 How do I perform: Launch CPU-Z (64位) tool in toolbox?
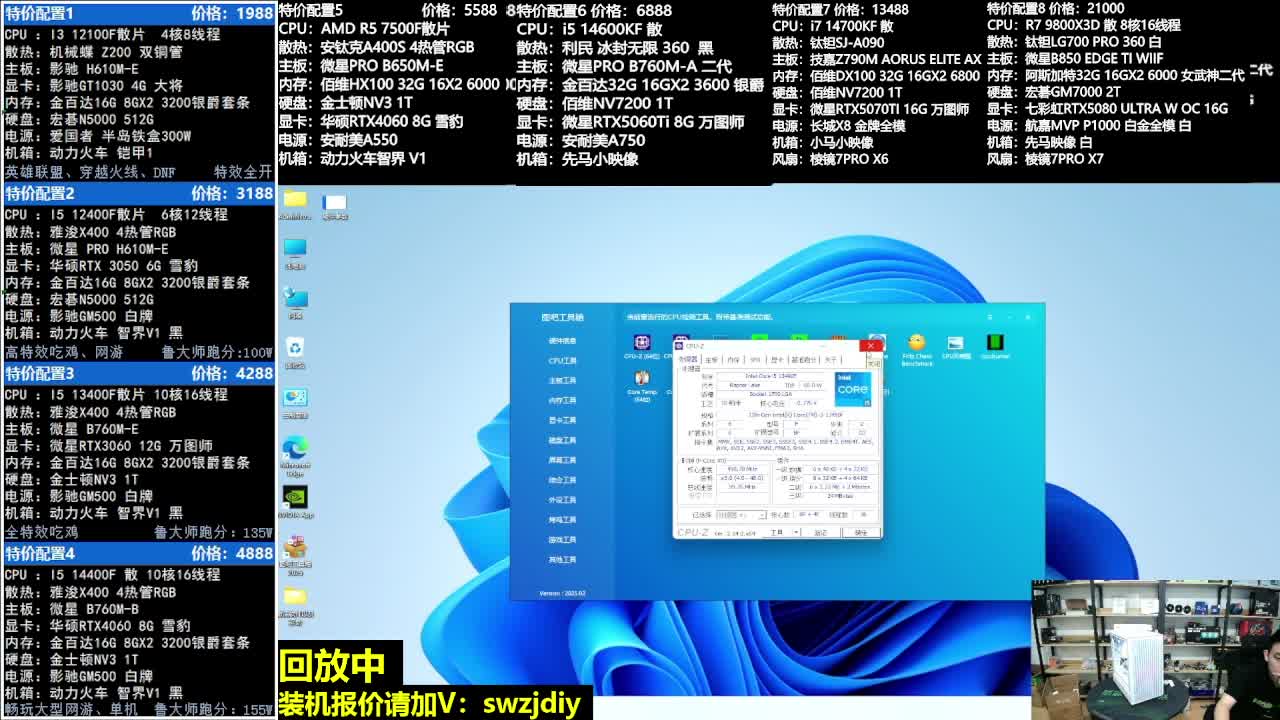[642, 345]
